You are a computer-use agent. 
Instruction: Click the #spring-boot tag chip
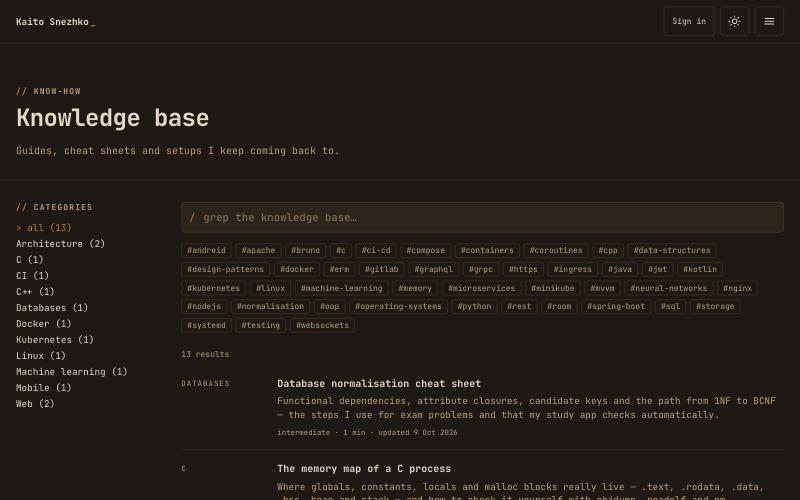(x=616, y=307)
